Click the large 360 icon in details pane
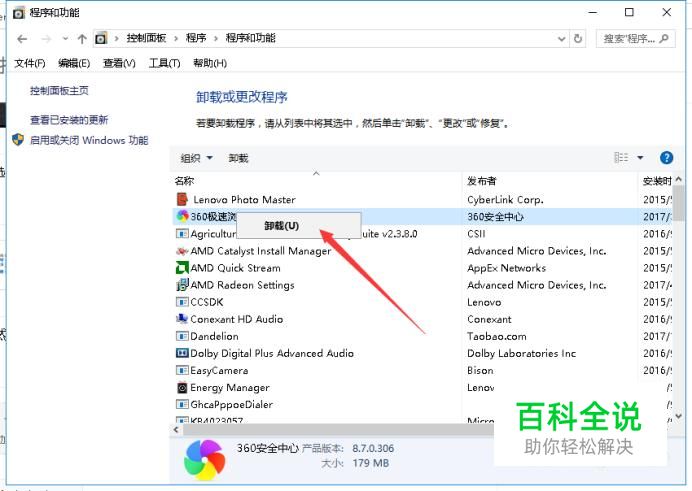 pos(204,460)
